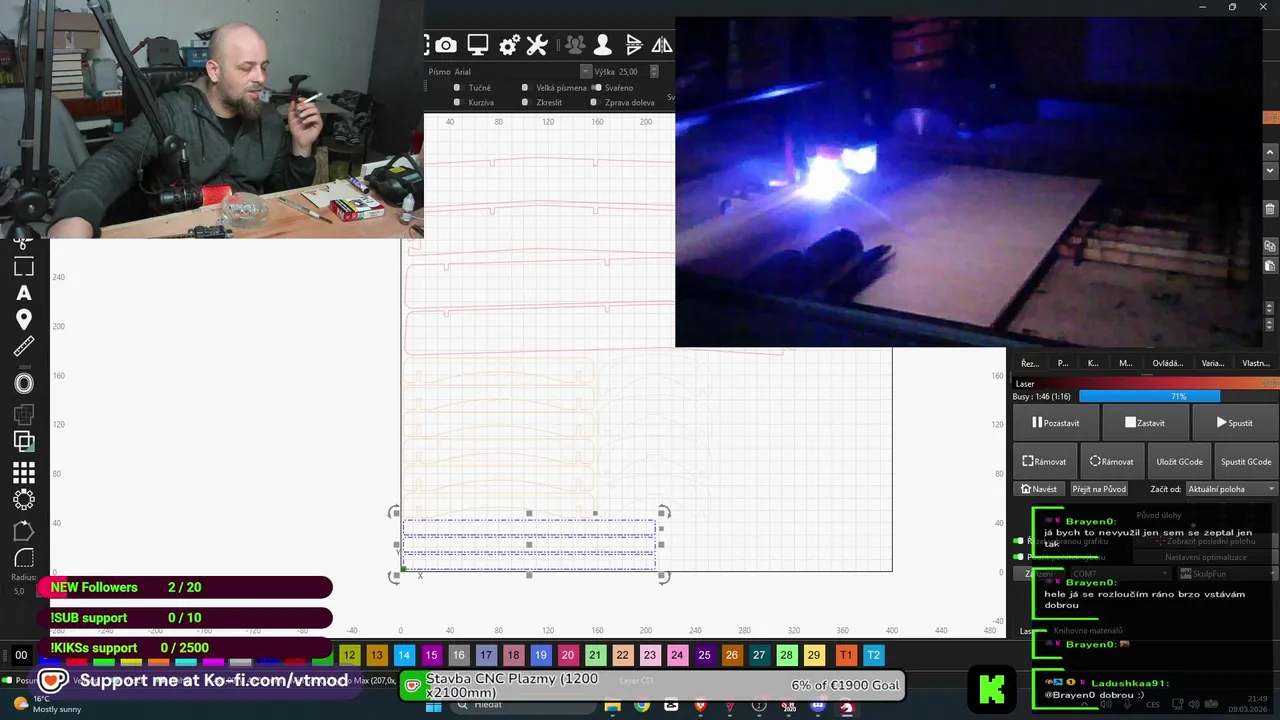The height and width of the screenshot is (720, 1280).
Task: Click Rámovat with circle frame icon
Action: coord(1112,461)
